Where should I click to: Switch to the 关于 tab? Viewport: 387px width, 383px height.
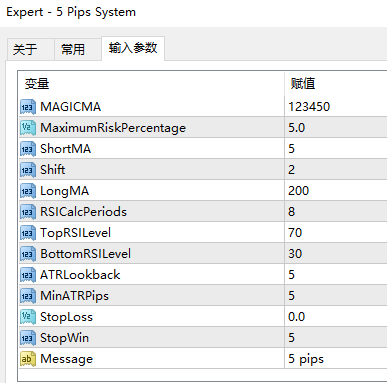coord(31,49)
